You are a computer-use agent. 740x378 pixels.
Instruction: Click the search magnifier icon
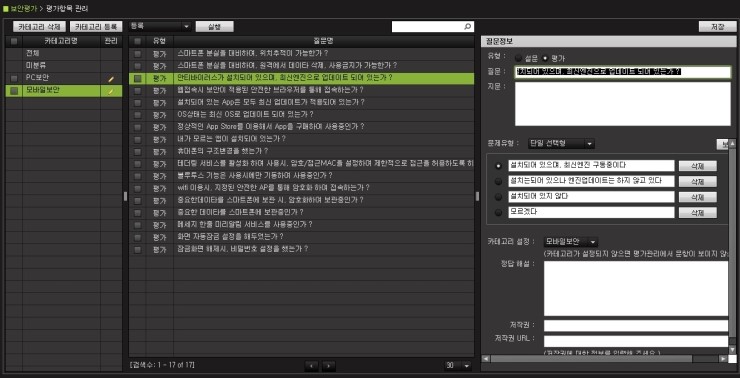[x=467, y=27]
